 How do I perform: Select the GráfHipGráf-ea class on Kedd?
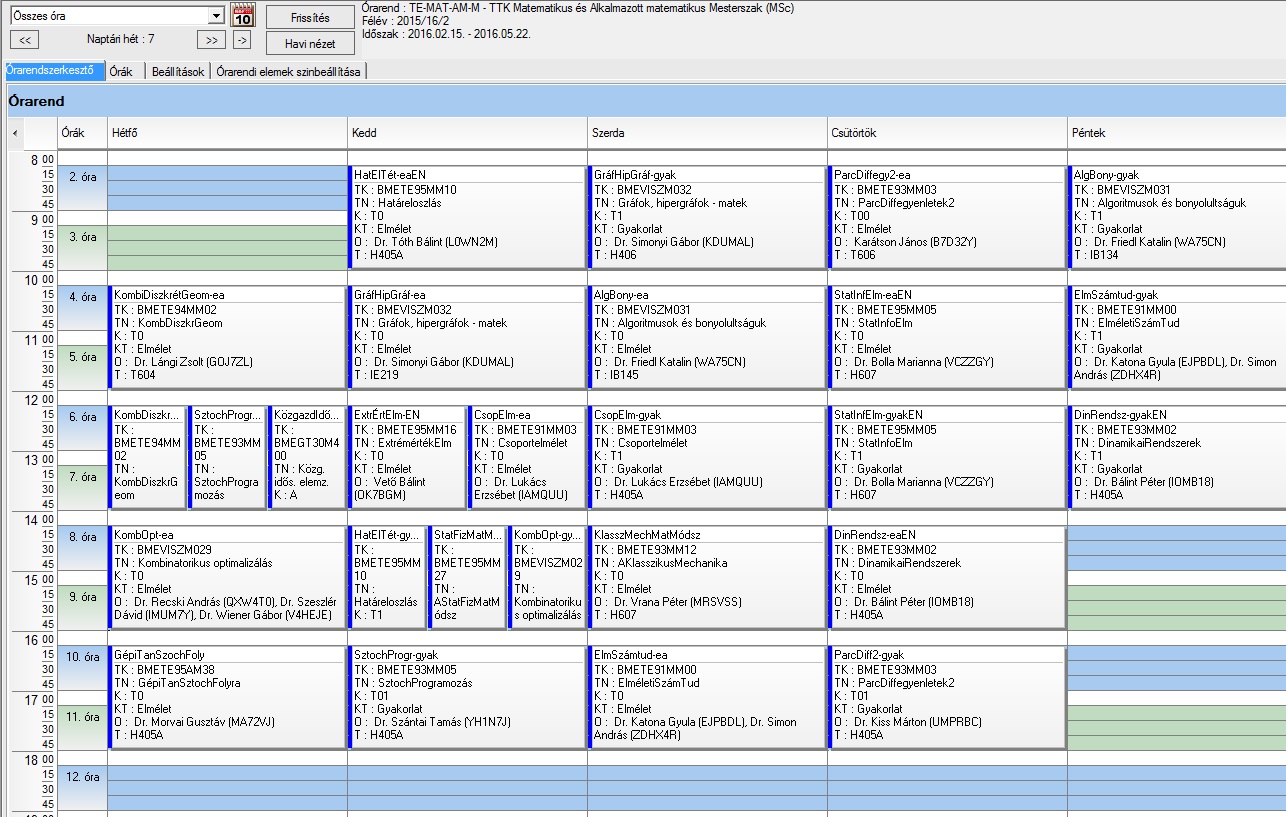pyautogui.click(x=467, y=337)
